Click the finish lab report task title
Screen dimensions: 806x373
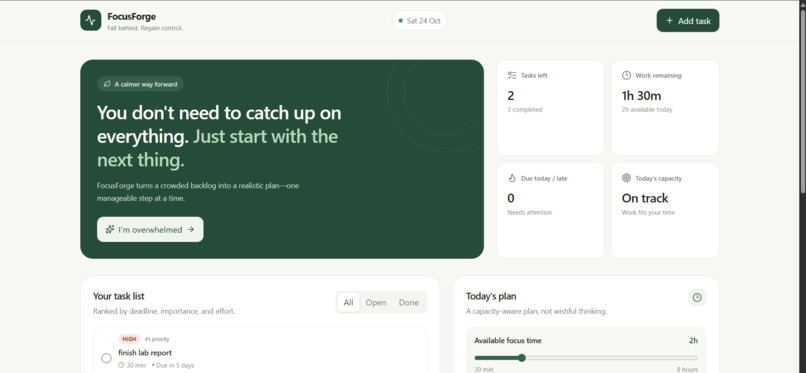[x=145, y=352]
